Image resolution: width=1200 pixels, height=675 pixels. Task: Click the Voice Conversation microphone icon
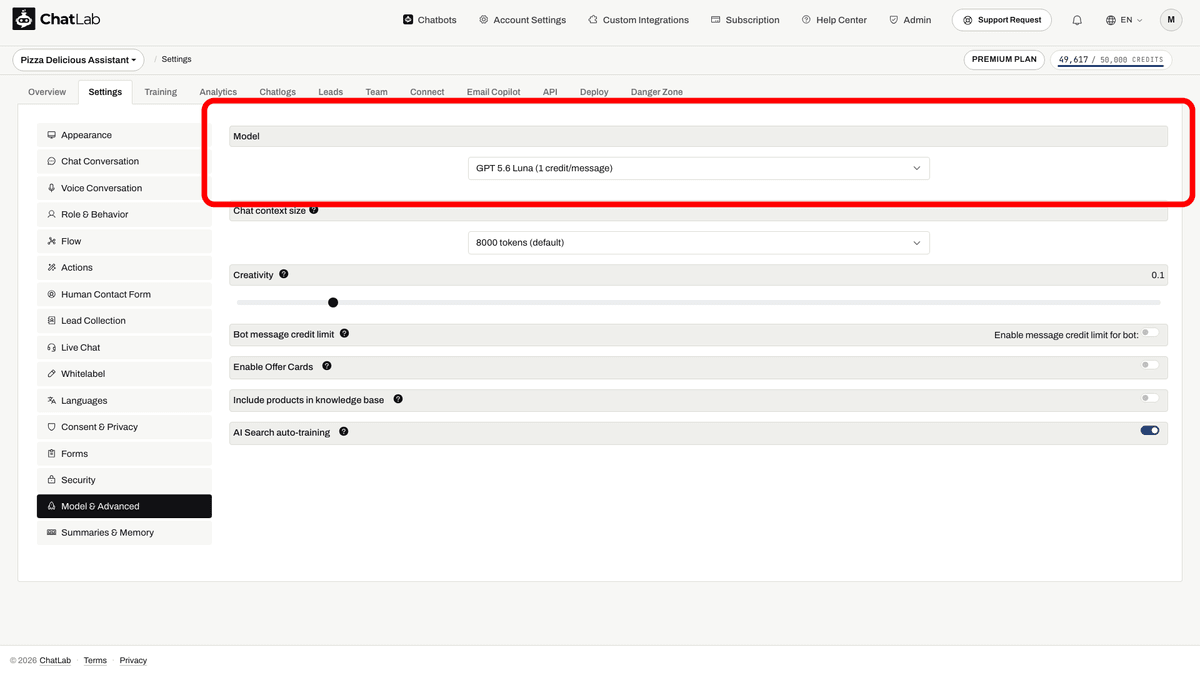(x=51, y=188)
